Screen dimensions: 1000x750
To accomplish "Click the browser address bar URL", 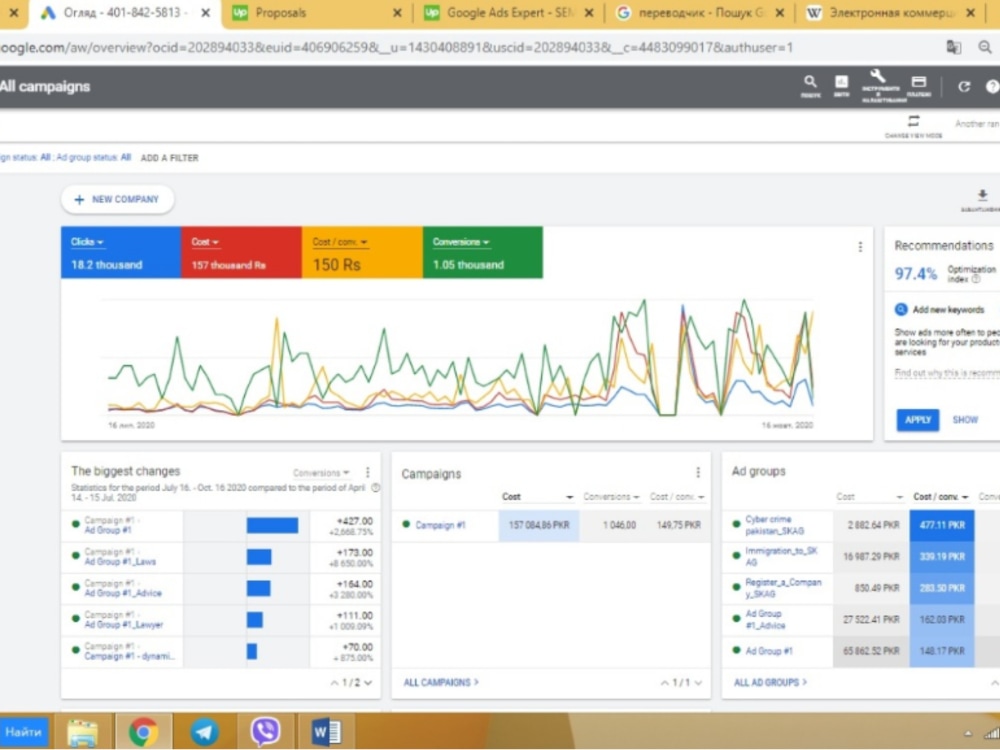I will coord(395,47).
